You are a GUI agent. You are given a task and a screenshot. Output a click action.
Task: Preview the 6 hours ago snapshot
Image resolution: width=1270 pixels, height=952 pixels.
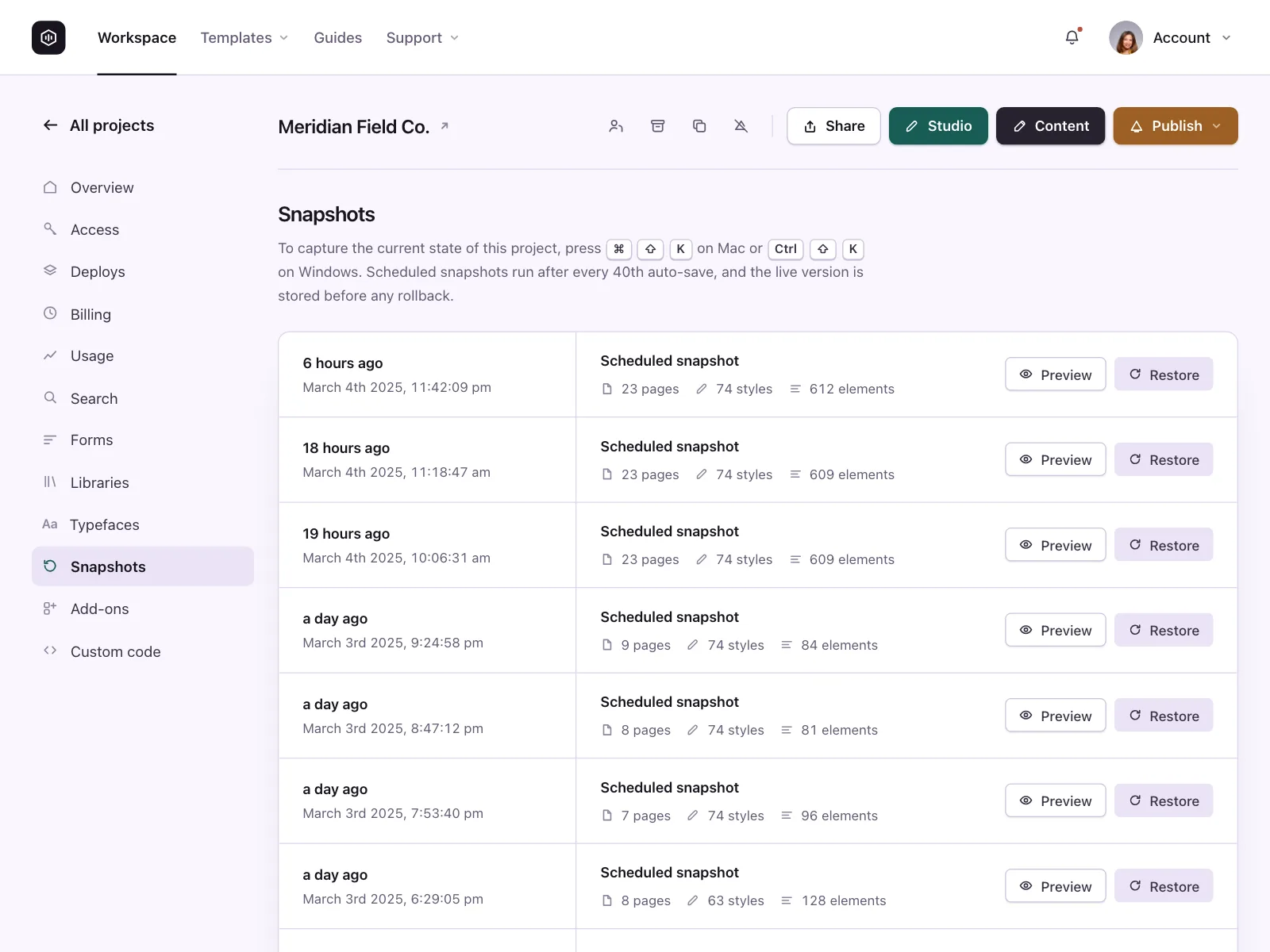tap(1055, 374)
